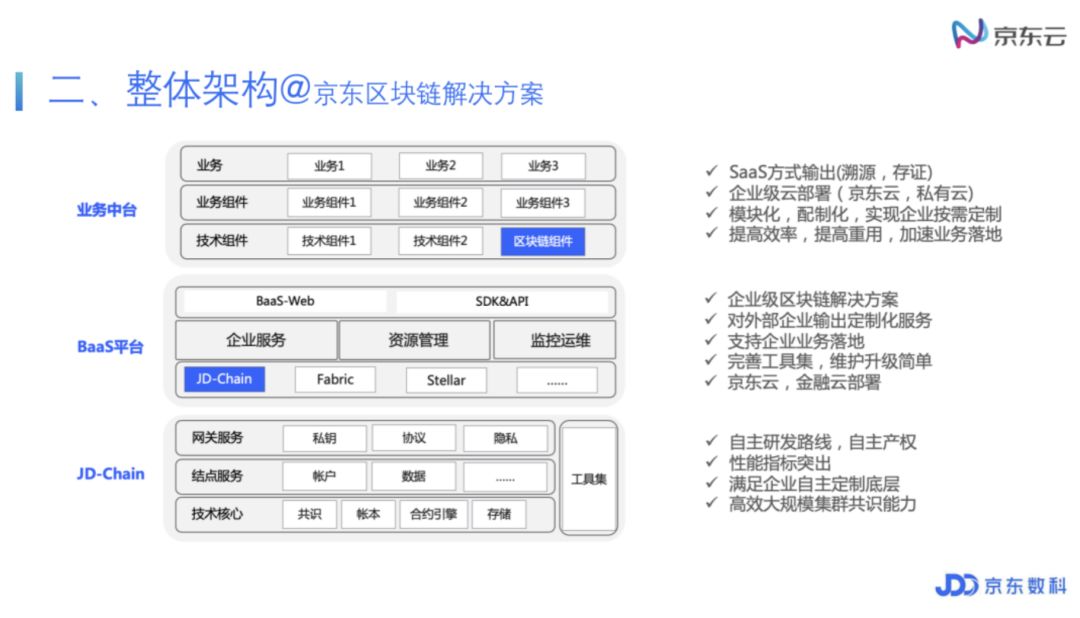Click the Stellar box
This screenshot has width=1080, height=618.
446,380
